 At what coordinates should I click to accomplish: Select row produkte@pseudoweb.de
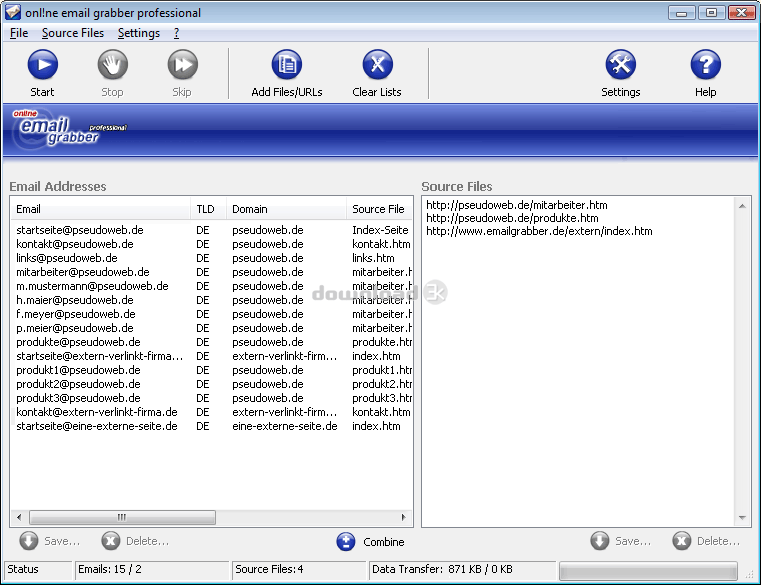point(212,342)
